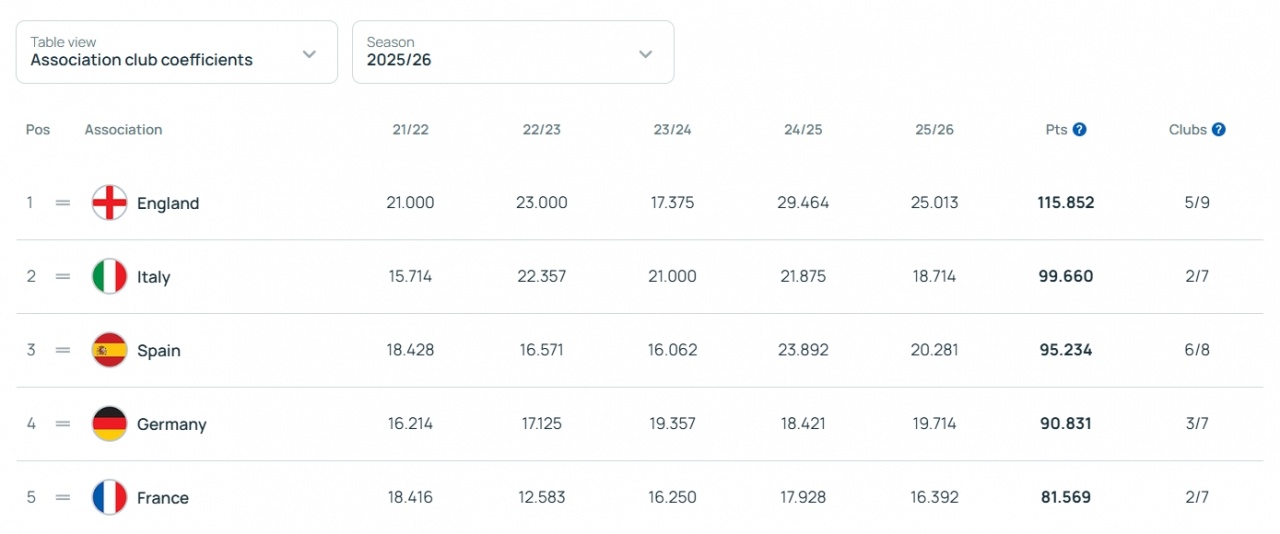Expand Table view using chevron arrow
The image size is (1280, 534).
point(309,54)
